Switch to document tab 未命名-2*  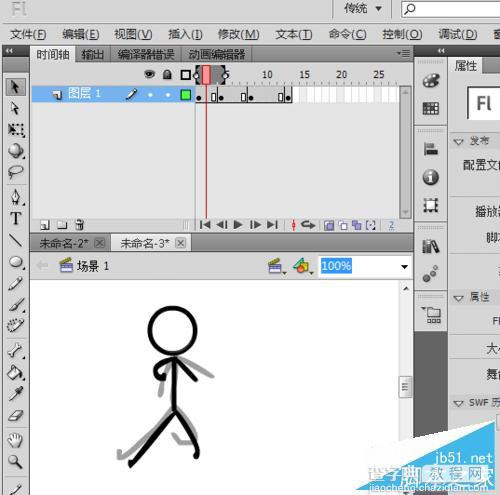[64, 244]
